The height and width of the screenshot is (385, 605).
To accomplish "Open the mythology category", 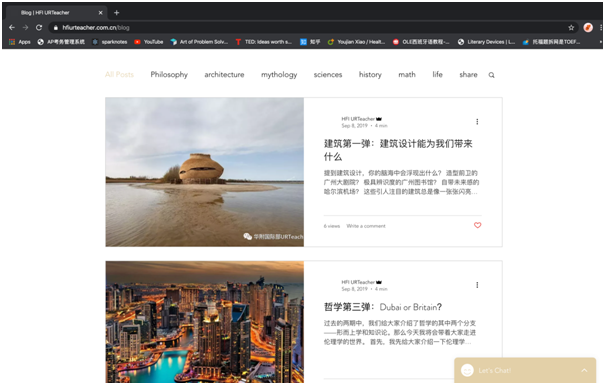I will pyautogui.click(x=279, y=74).
